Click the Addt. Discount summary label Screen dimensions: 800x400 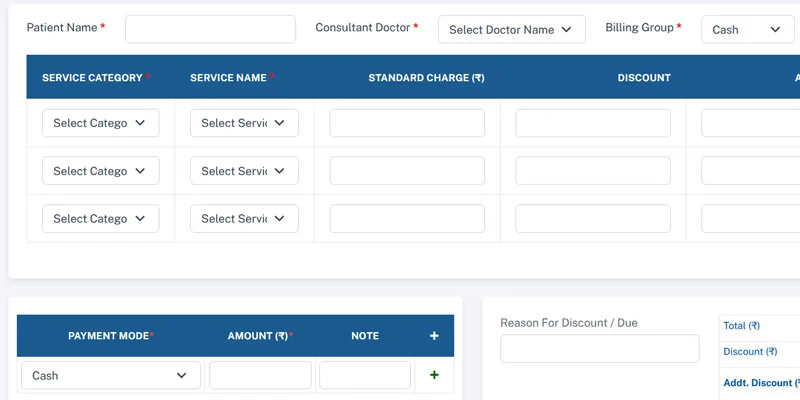pyautogui.click(x=761, y=383)
